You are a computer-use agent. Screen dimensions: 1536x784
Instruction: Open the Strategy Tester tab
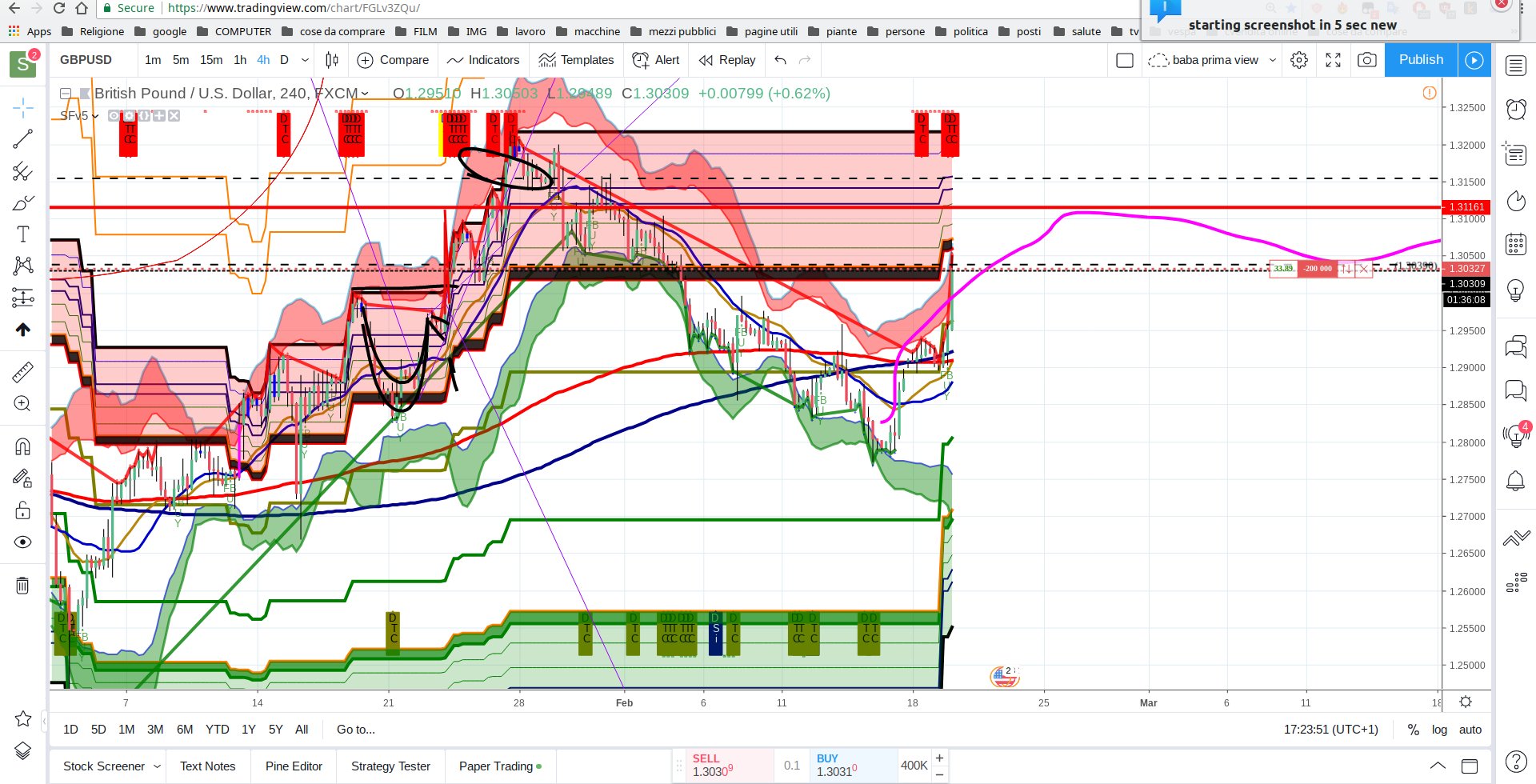[x=390, y=766]
